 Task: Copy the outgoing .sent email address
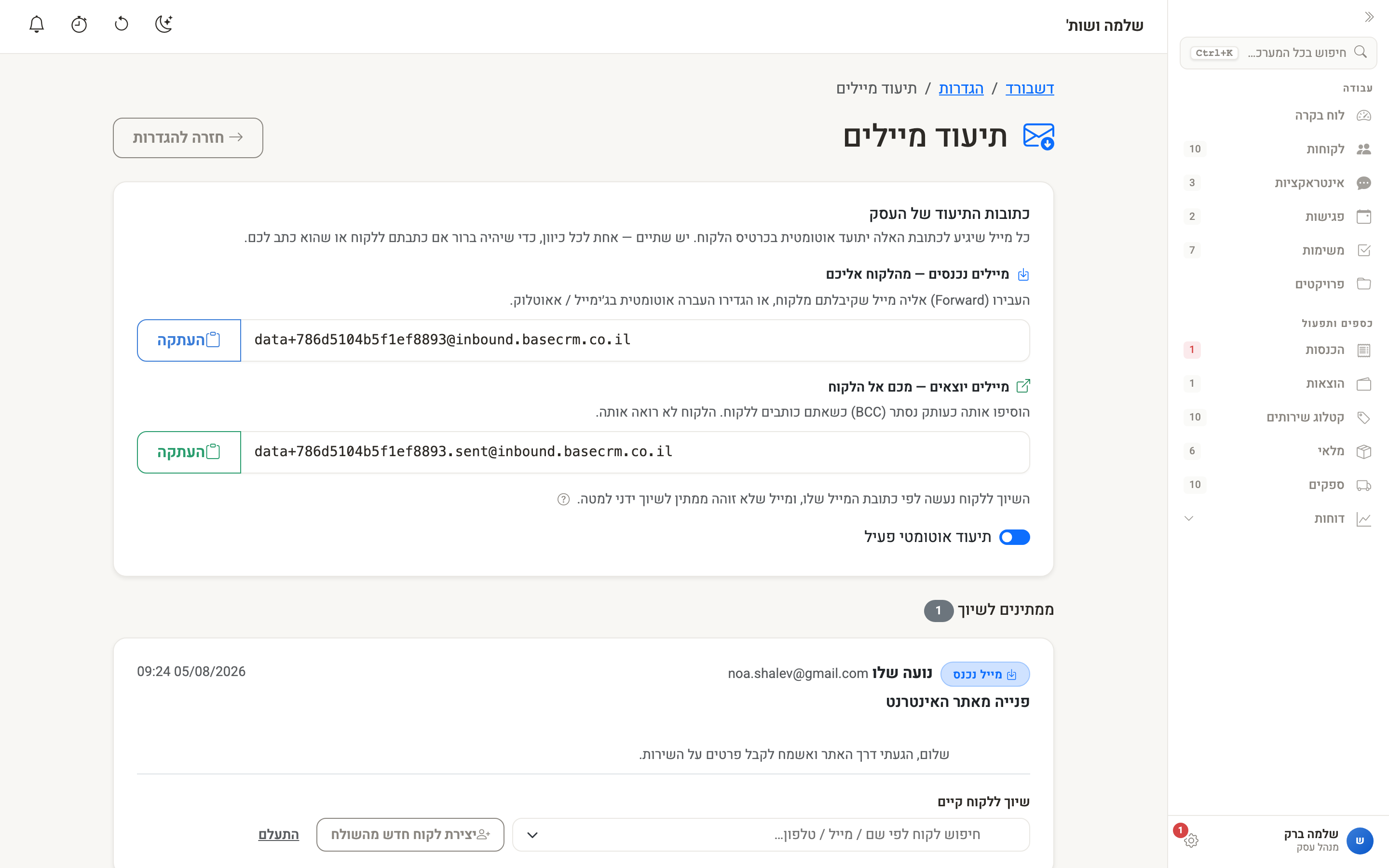tap(189, 452)
